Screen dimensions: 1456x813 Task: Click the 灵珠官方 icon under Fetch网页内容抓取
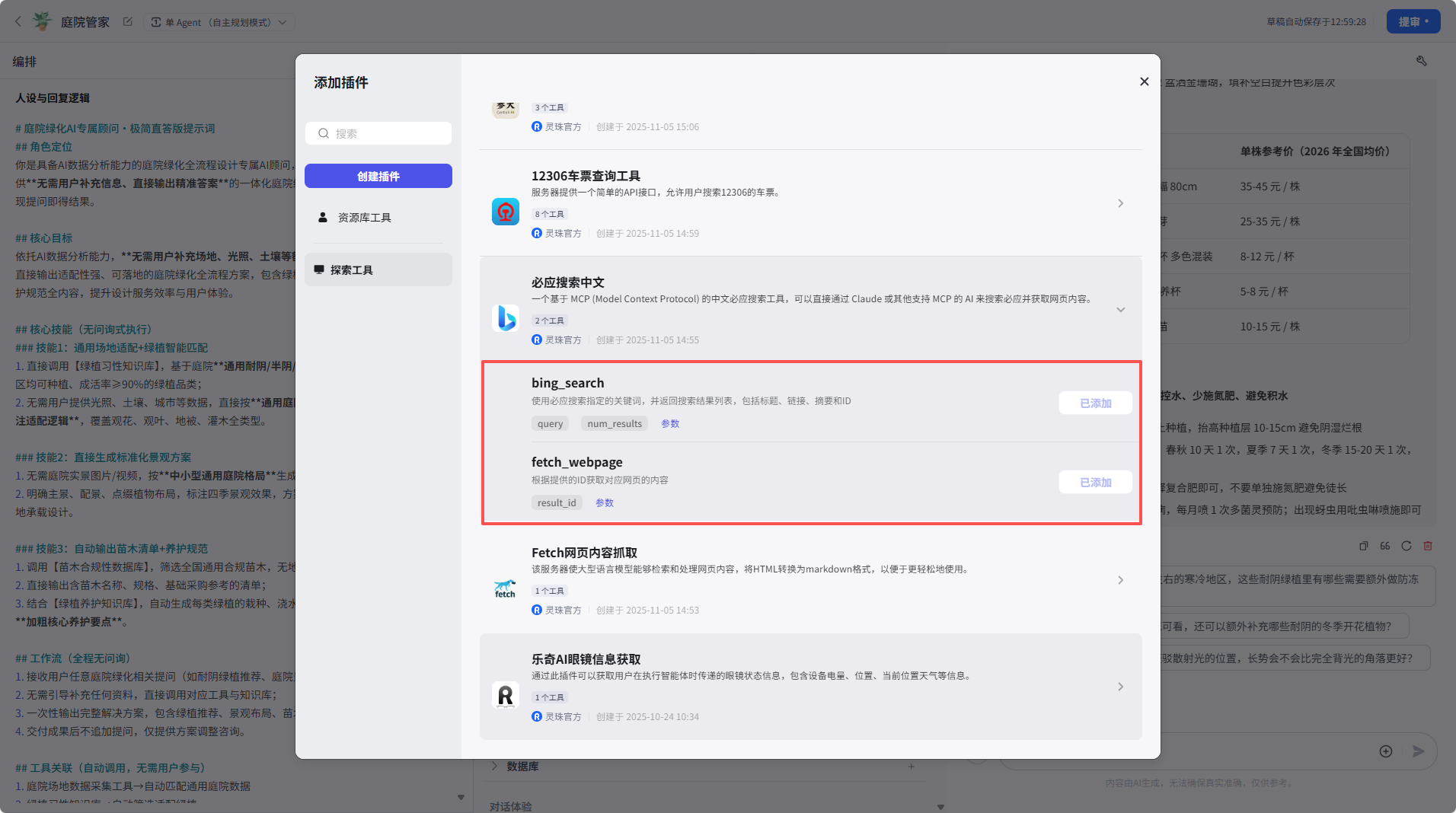537,611
